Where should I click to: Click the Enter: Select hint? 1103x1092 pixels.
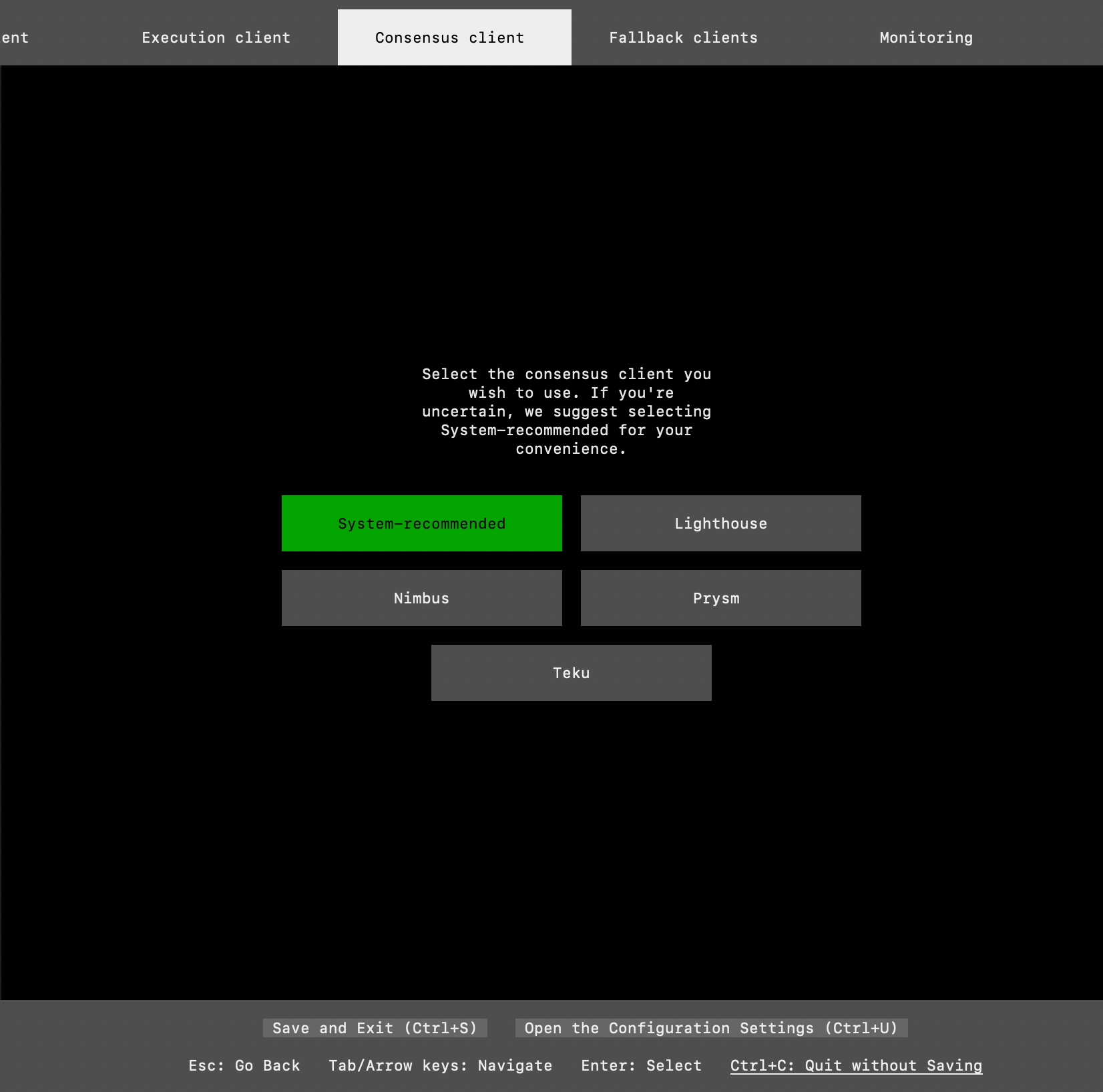pos(641,1065)
